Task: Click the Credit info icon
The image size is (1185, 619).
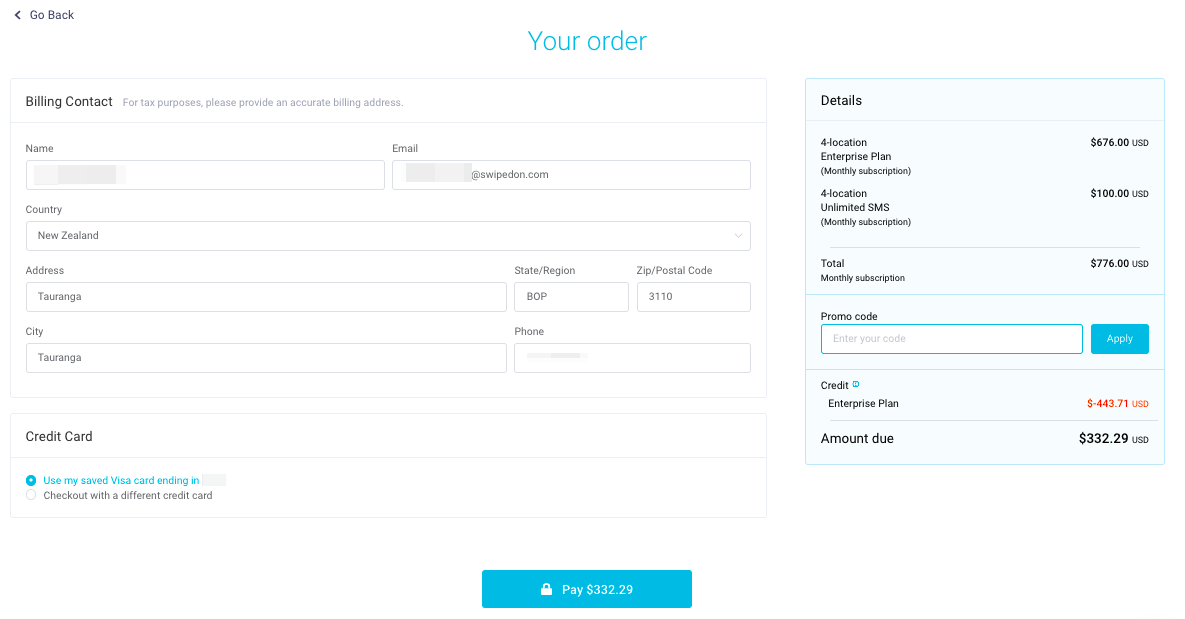Action: point(855,384)
